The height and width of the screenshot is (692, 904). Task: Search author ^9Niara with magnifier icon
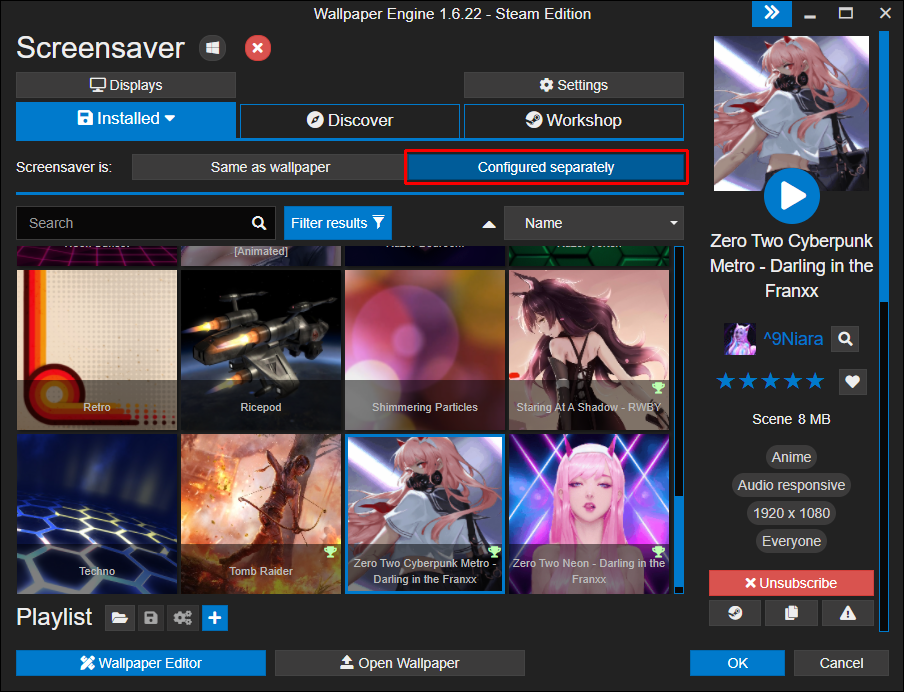tap(845, 339)
